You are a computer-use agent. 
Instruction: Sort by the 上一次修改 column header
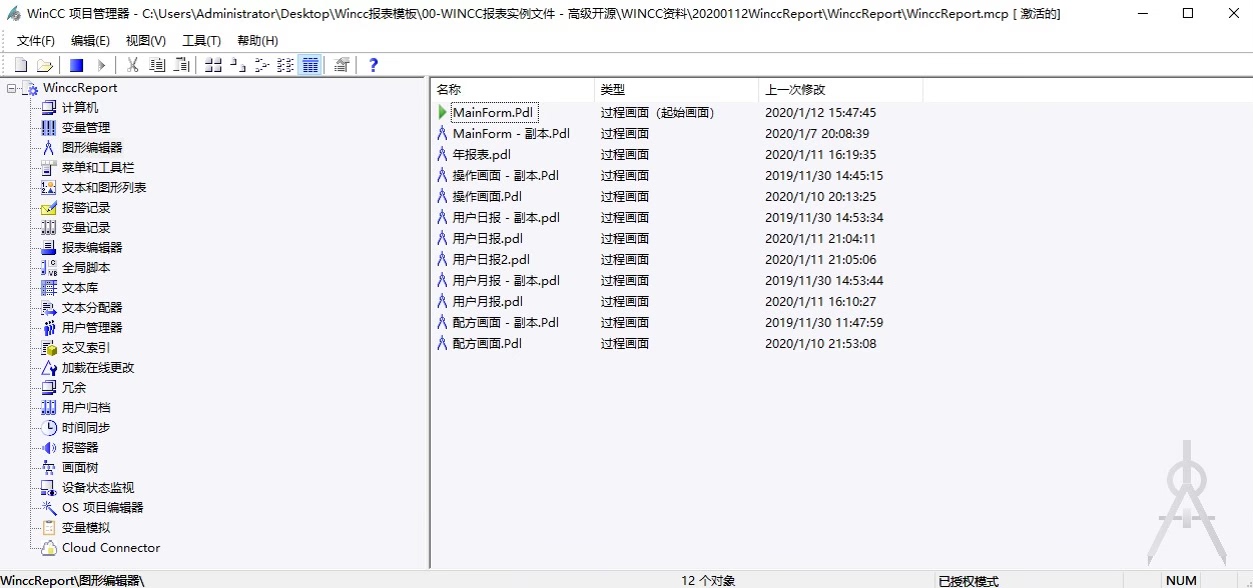[x=841, y=90]
